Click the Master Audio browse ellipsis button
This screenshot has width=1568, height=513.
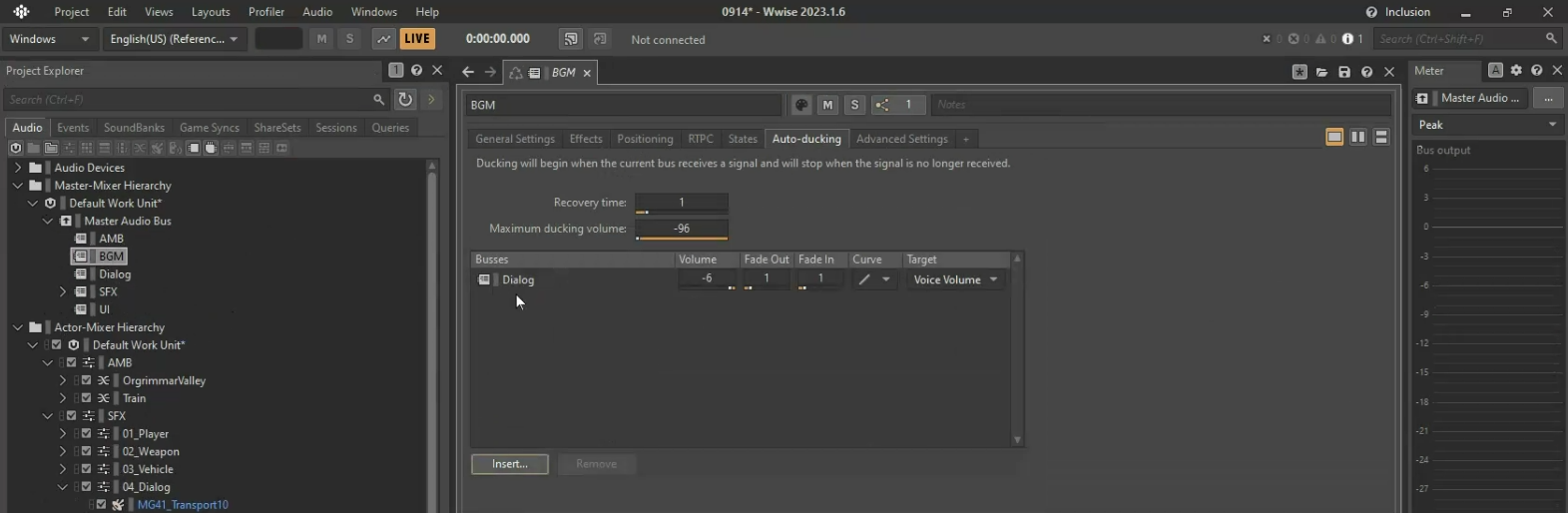(x=1548, y=98)
